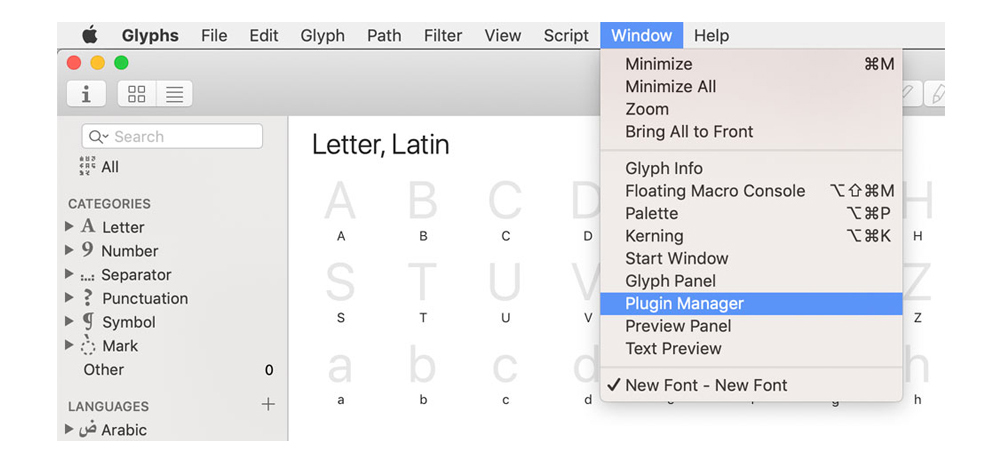Expand the Number category
This screenshot has width=1000, height=461.
(70, 250)
